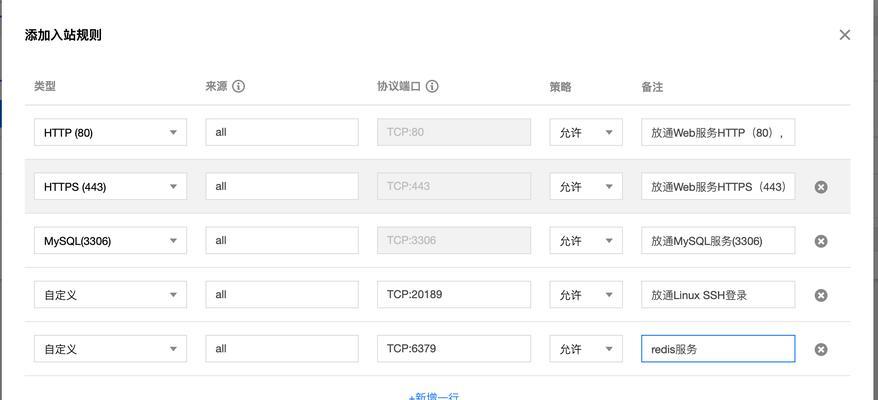Click the disabled TCP:80 port field
The width and height of the screenshot is (878, 400).
point(454,132)
